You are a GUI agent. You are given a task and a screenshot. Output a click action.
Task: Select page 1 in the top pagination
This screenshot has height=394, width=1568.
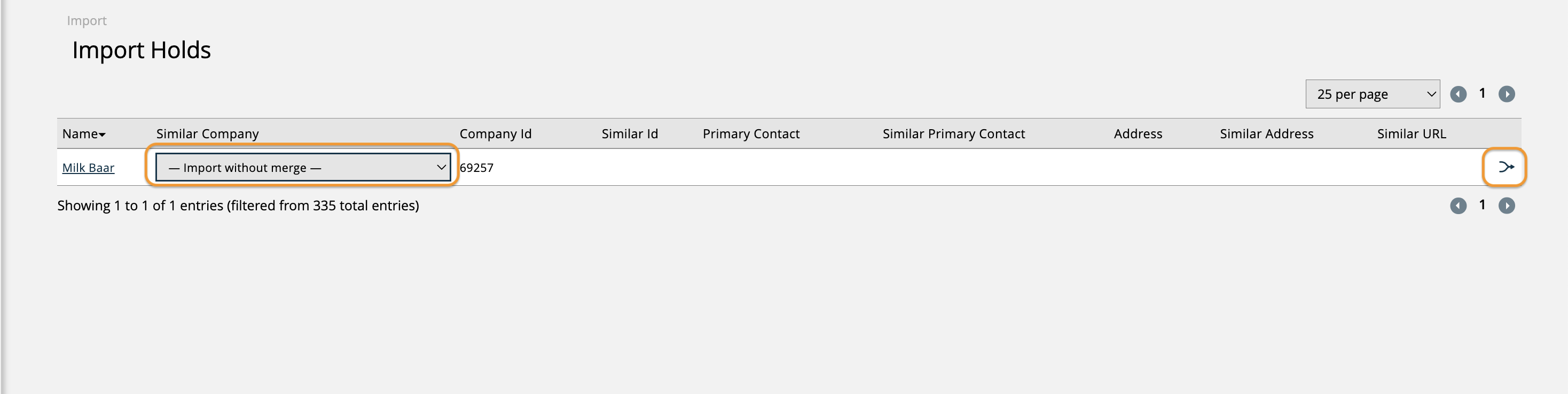(x=1482, y=93)
